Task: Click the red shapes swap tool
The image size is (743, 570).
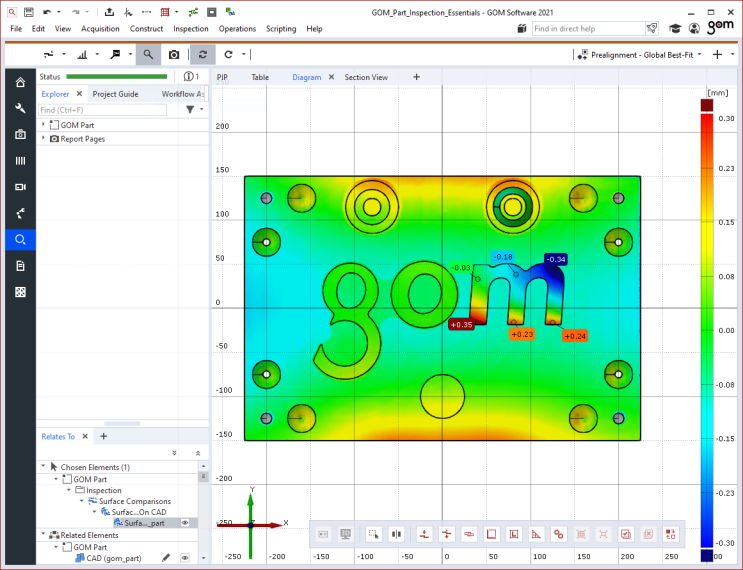Action: [x=671, y=534]
